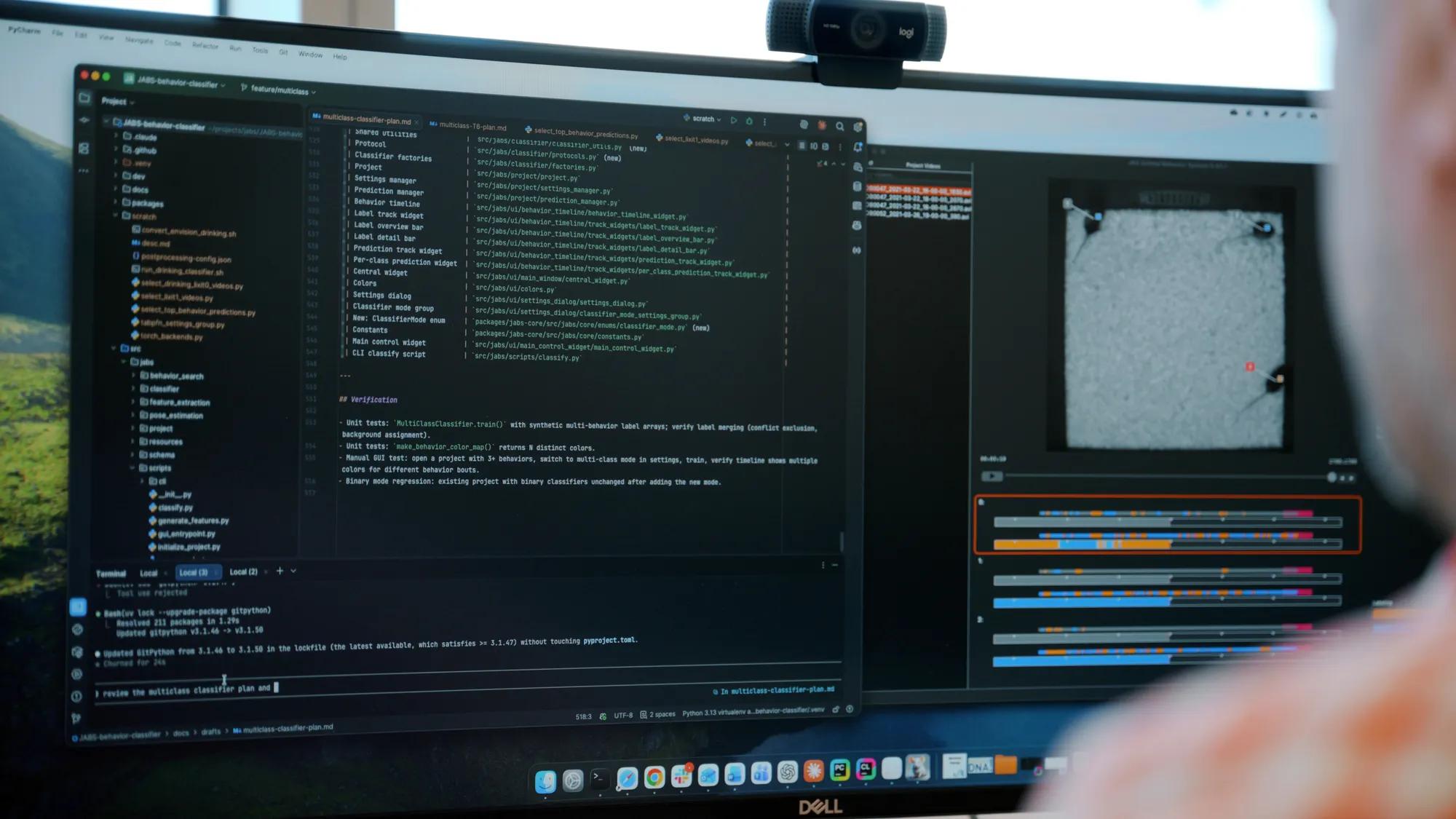Open the Notifications bell icon in right sidebar
The height and width of the screenshot is (819, 1456).
click(x=858, y=147)
